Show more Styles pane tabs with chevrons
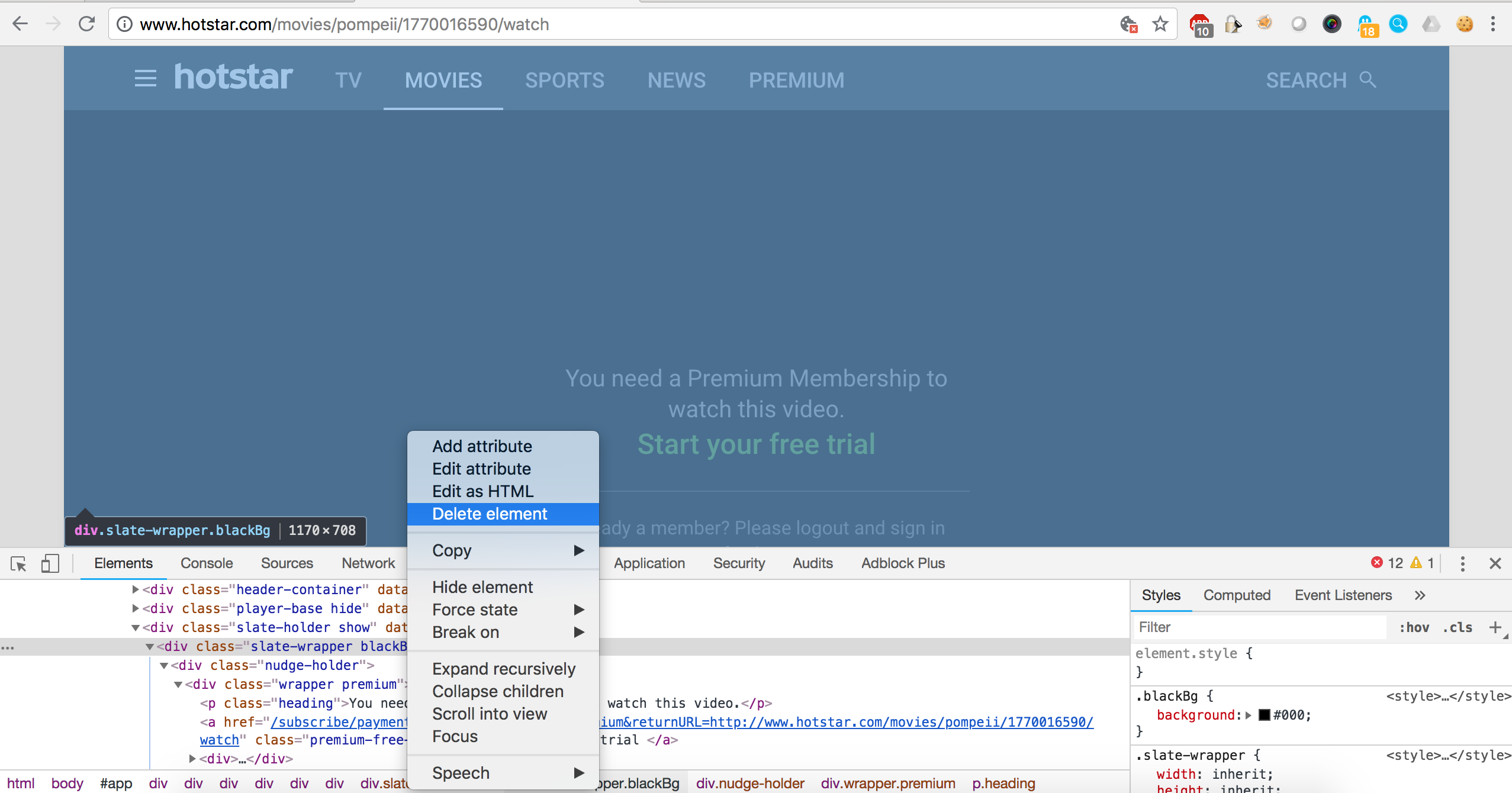This screenshot has height=793, width=1512. coord(1420,595)
